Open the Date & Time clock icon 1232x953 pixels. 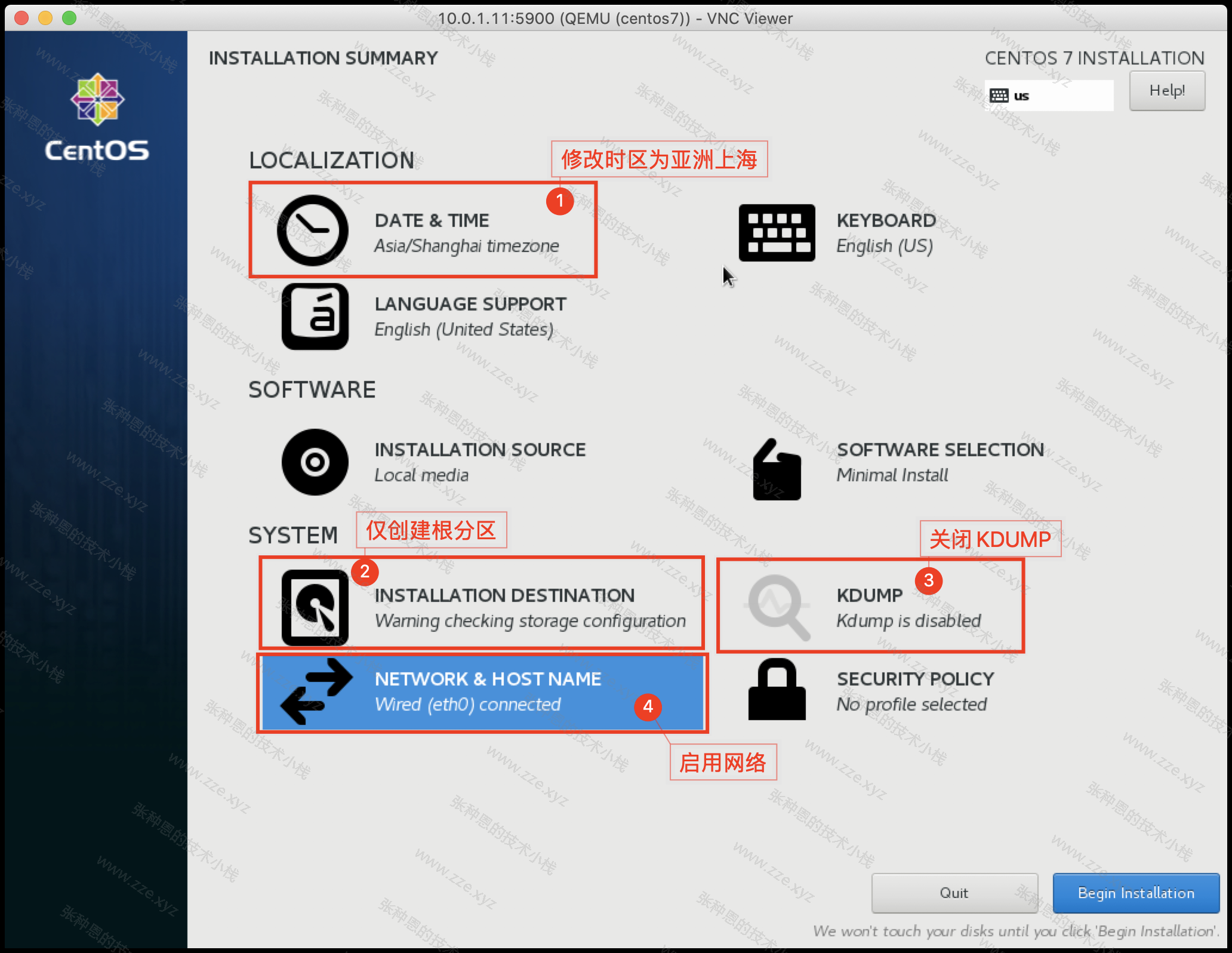click(313, 230)
